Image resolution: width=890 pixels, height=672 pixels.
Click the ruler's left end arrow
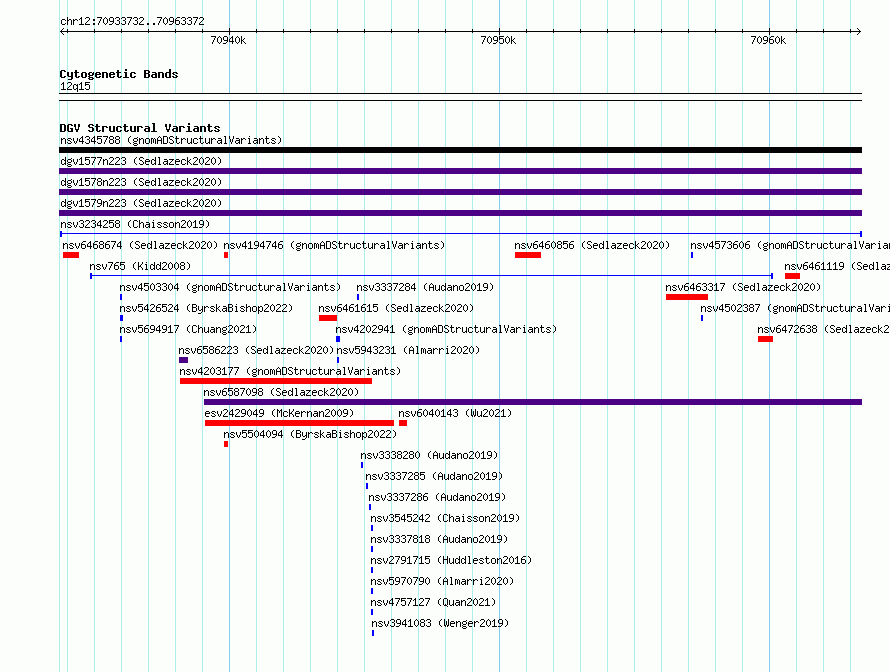[63, 31]
